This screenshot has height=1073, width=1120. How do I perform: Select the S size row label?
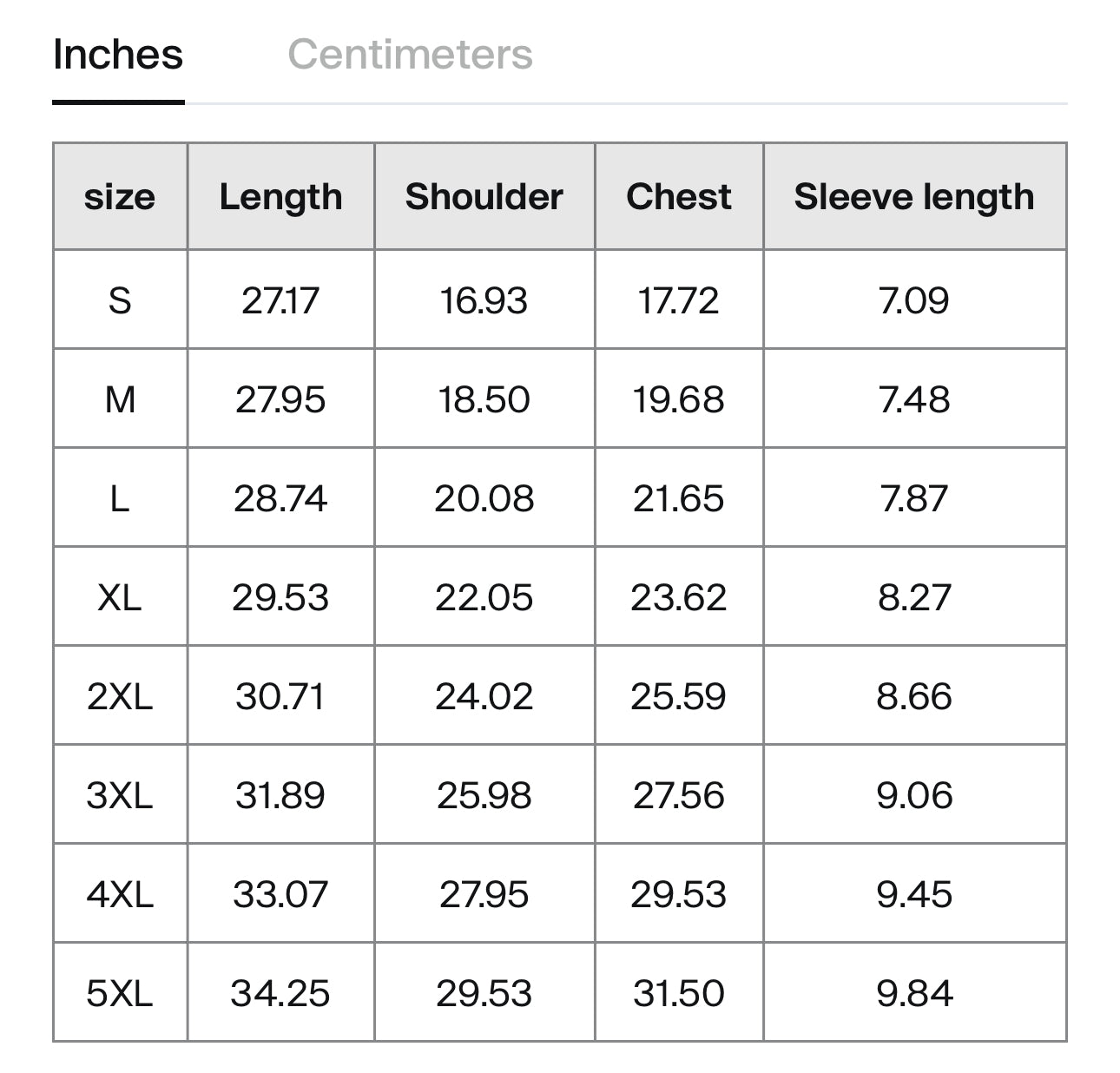click(120, 300)
